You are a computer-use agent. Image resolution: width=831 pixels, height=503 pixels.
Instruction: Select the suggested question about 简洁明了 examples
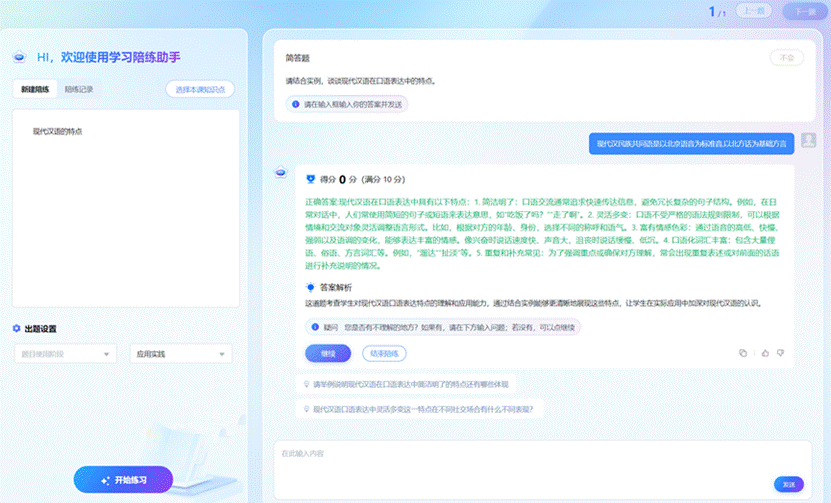420,383
